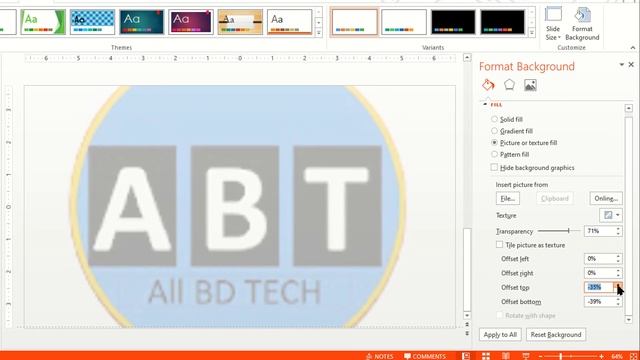This screenshot has height=360, width=640.
Task: Click Reset Background button
Action: (x=556, y=335)
